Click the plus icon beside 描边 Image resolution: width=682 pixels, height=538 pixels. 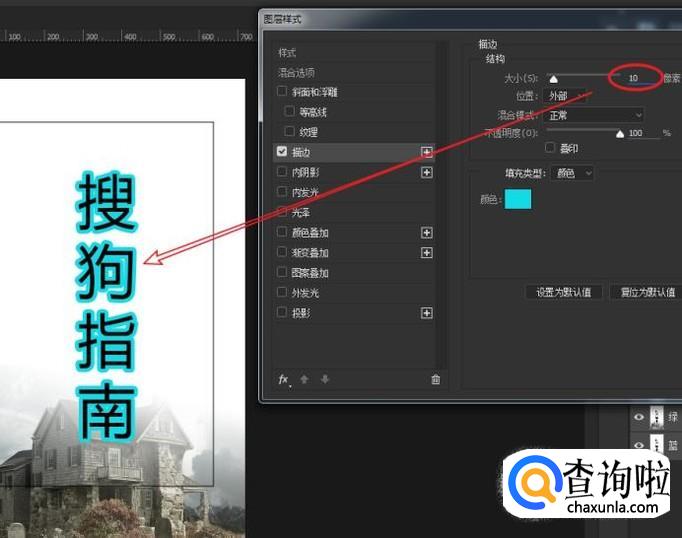[427, 152]
